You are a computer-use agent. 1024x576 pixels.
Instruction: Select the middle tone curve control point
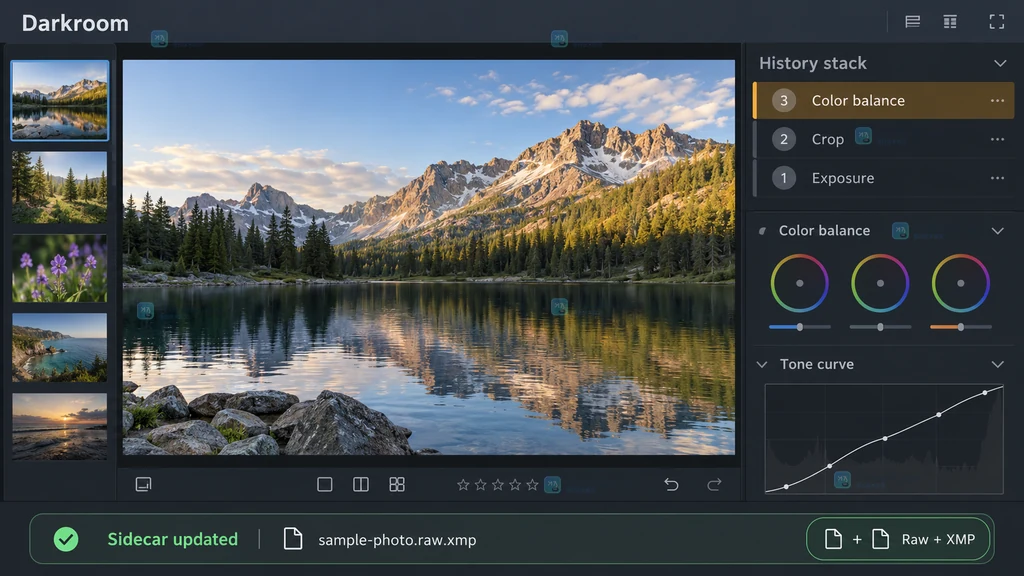click(885, 438)
